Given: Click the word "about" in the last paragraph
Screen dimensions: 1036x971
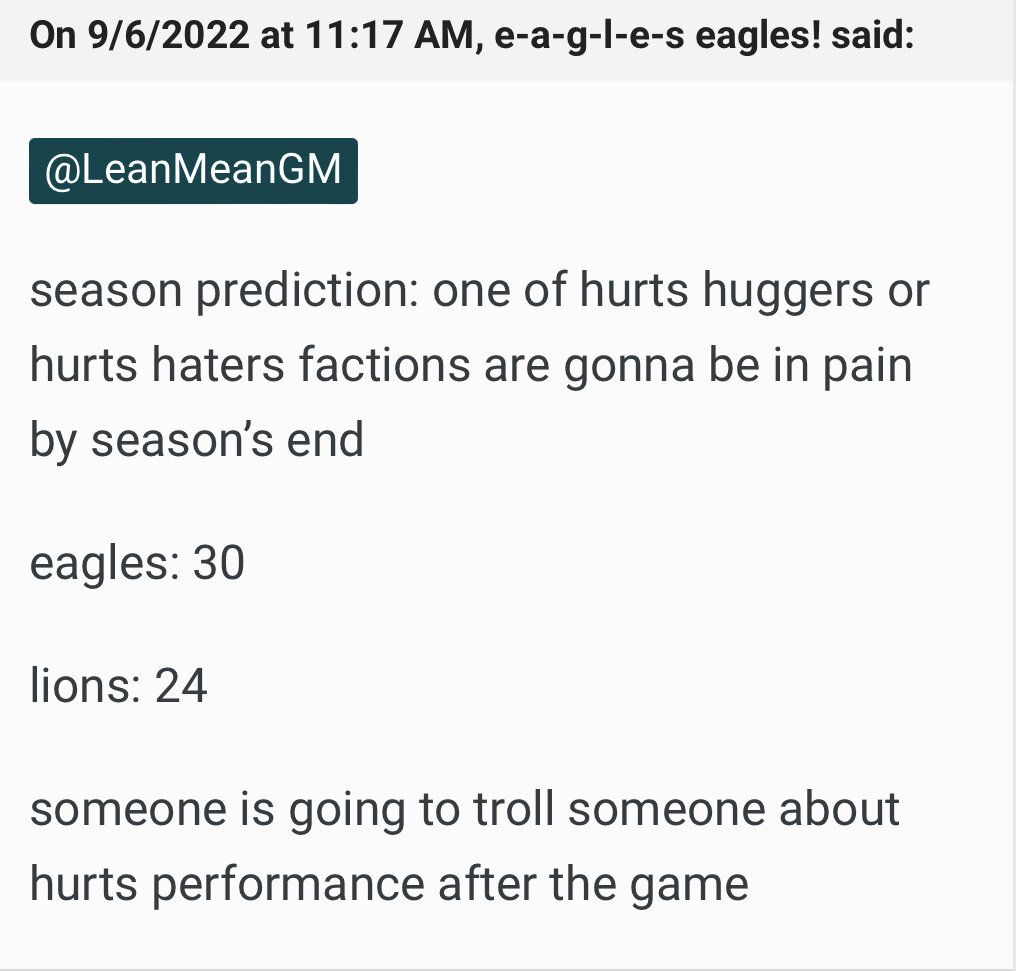Looking at the screenshot, I should click(x=839, y=809).
